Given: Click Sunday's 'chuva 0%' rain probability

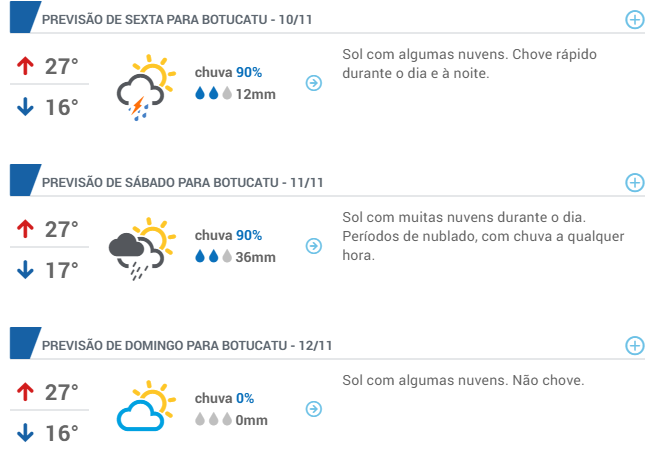Looking at the screenshot, I should pos(224,399).
